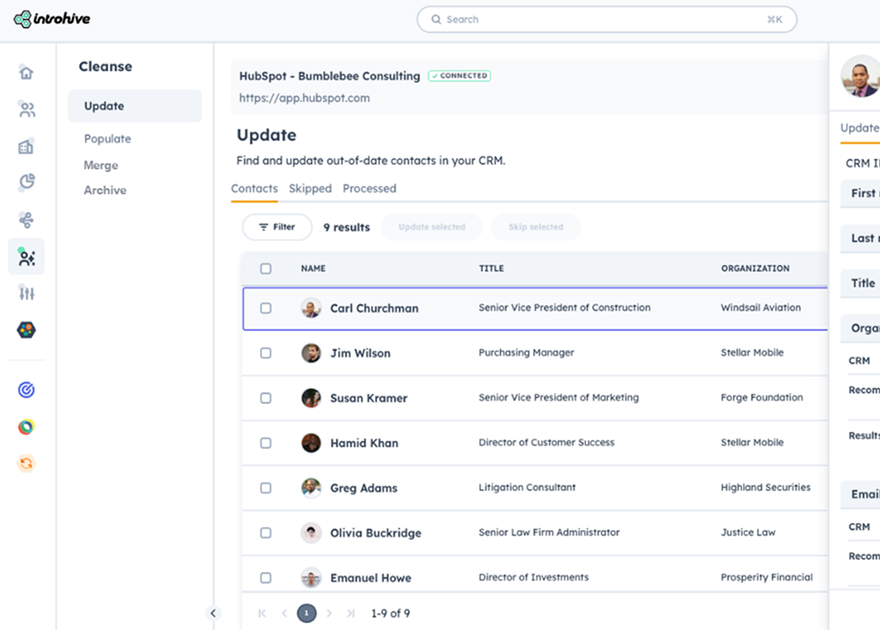This screenshot has height=630, width=880.
Task: Open the Home icon in the sidebar
Action: click(26, 72)
